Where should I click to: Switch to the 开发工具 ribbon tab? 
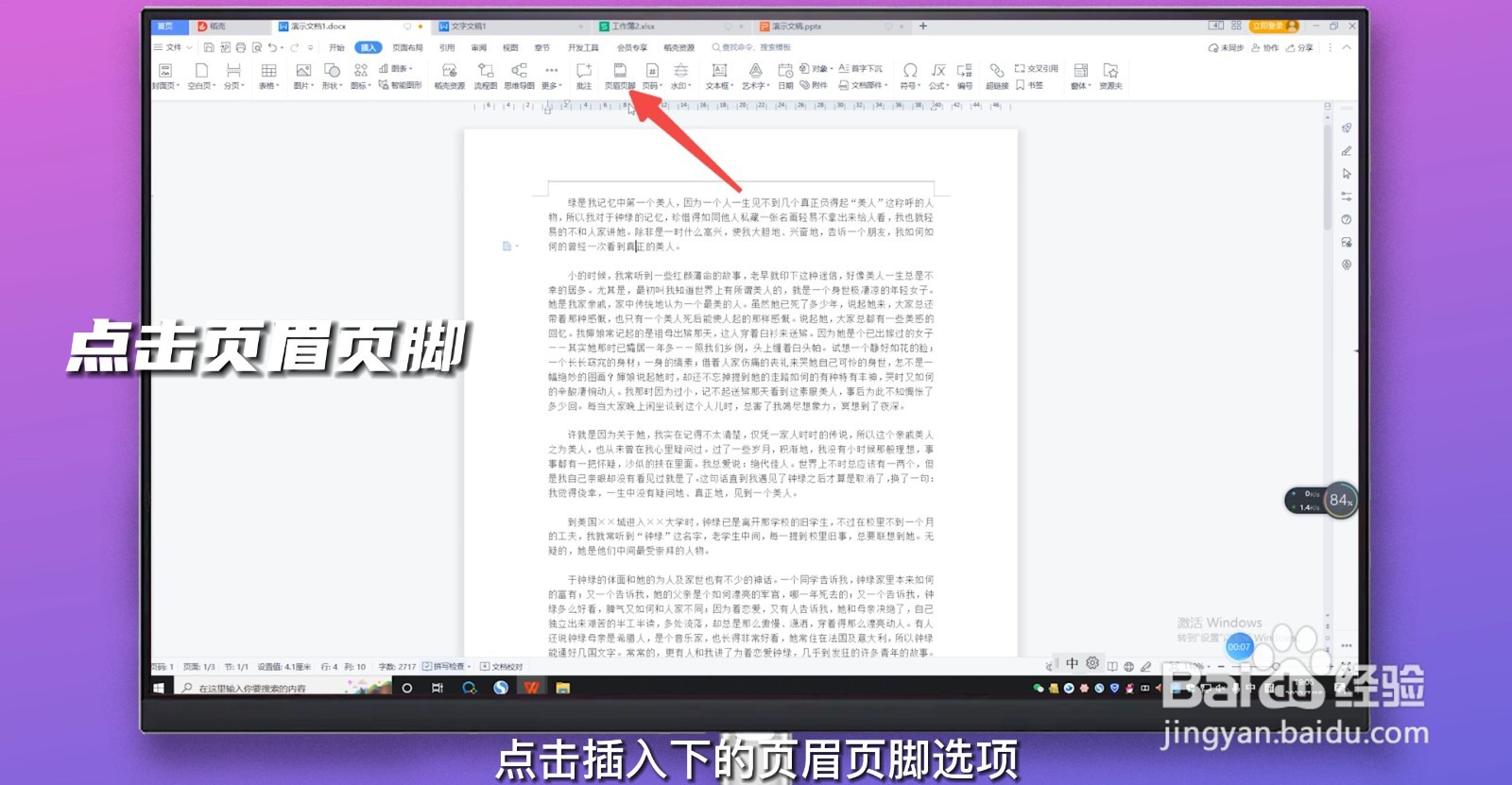(583, 47)
